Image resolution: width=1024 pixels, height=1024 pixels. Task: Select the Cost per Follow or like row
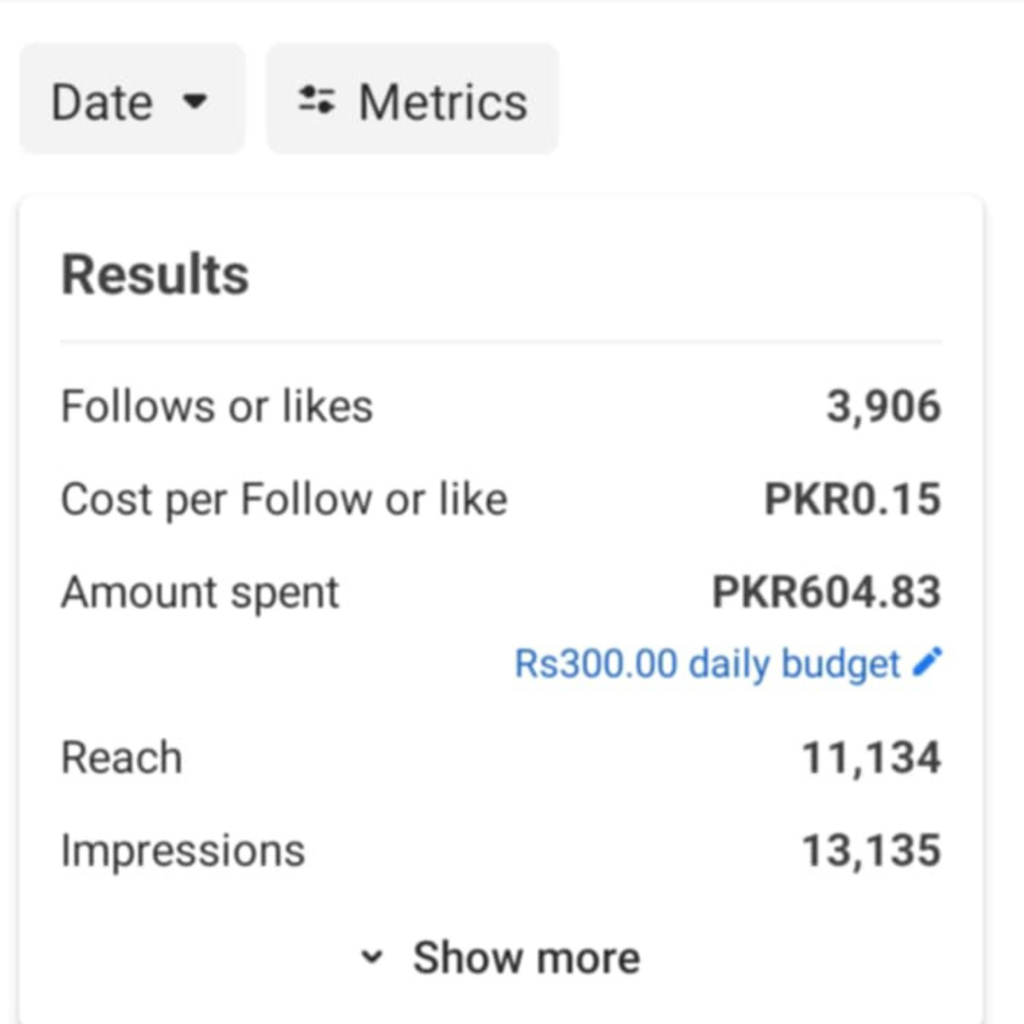pyautogui.click(x=502, y=500)
